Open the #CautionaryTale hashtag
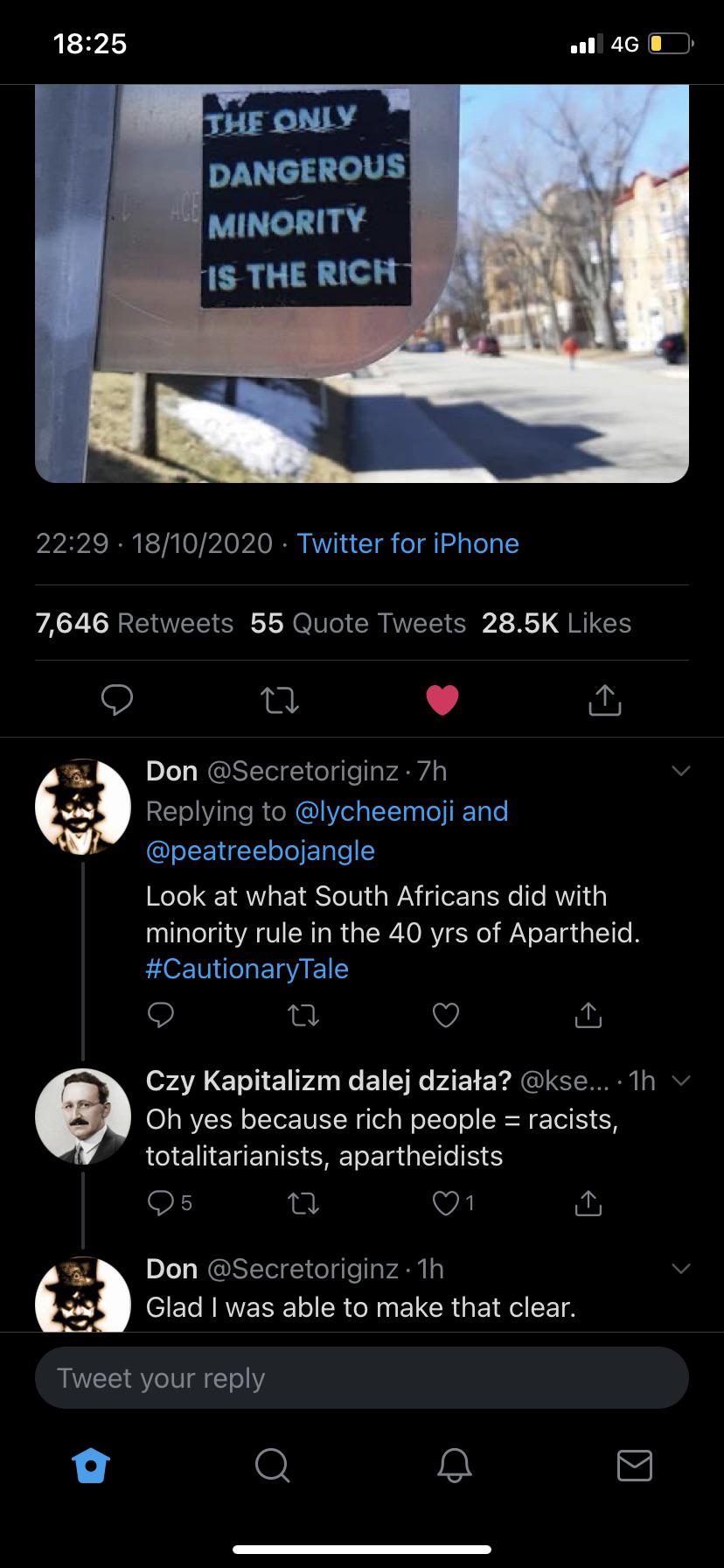 (247, 969)
